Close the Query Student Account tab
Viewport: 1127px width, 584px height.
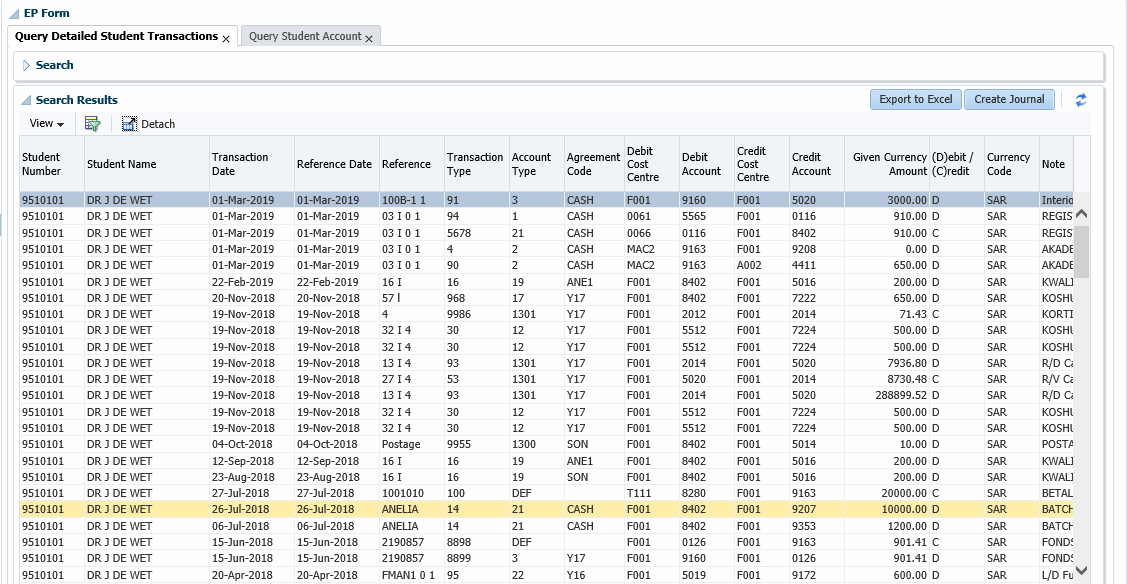coord(369,38)
